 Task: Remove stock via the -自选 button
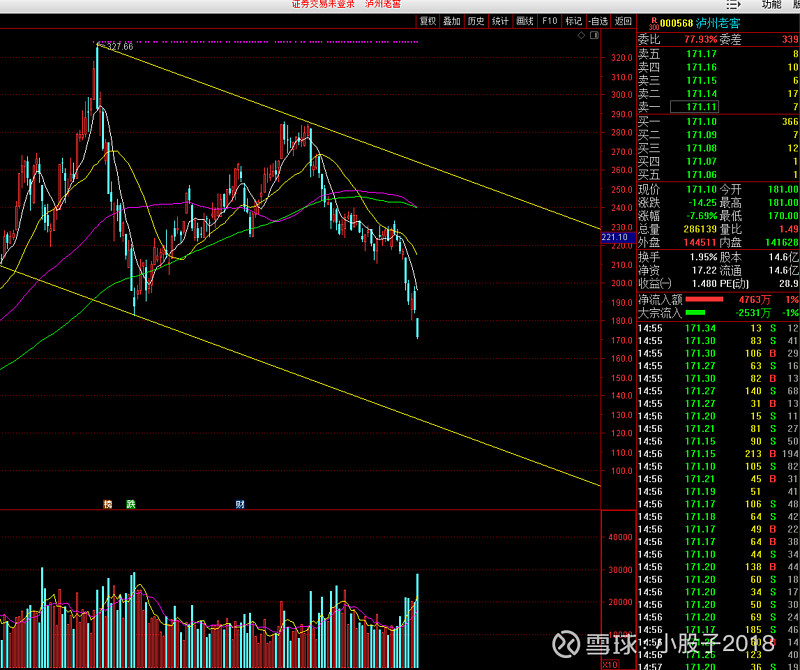(x=598, y=21)
